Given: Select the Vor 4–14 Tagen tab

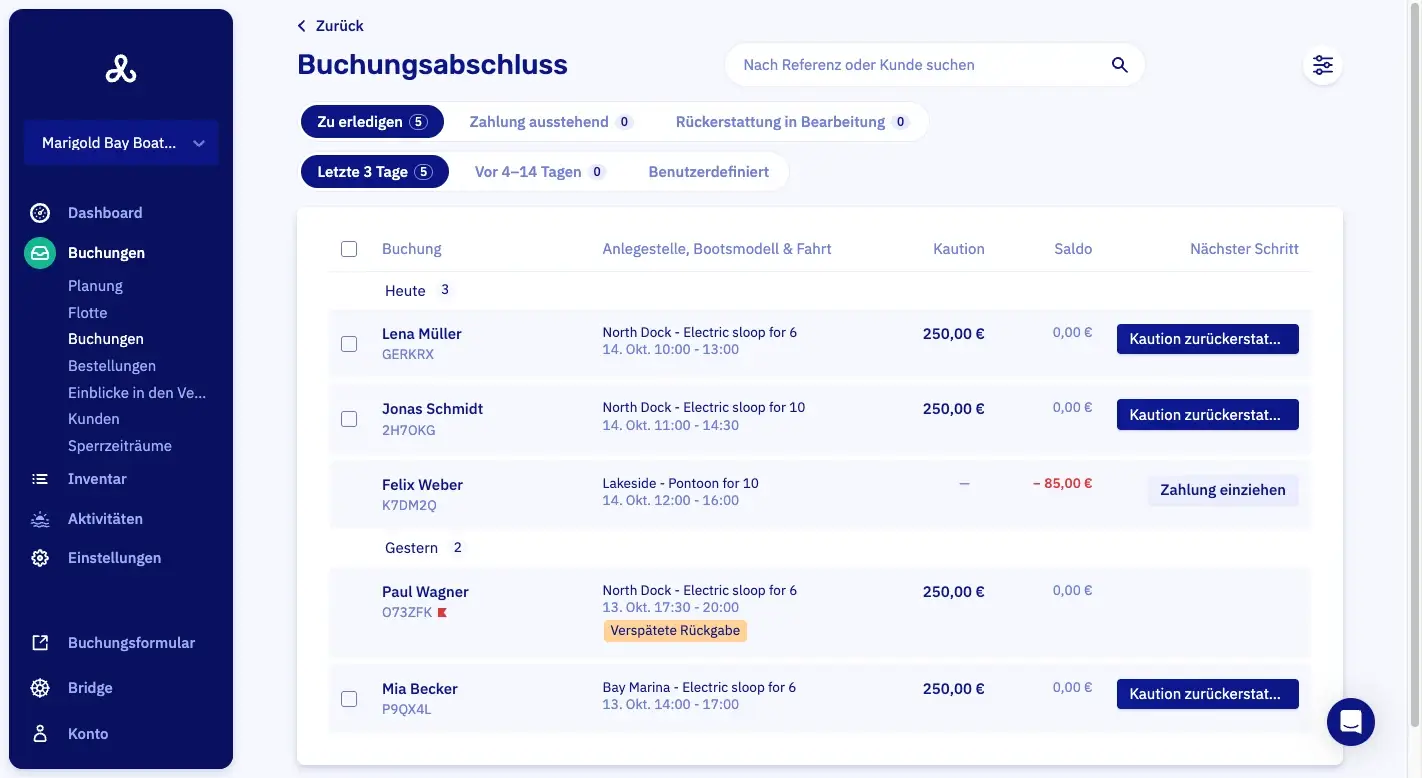Looking at the screenshot, I should point(540,172).
